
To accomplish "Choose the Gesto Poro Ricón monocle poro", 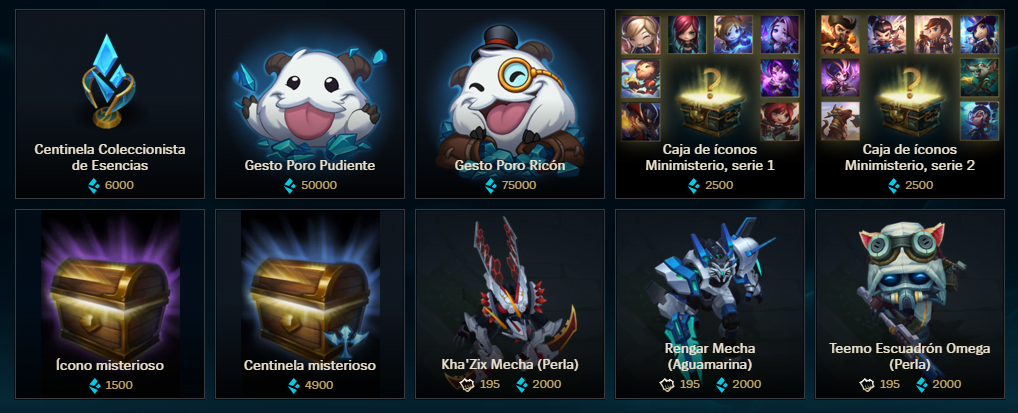I will point(510,96).
